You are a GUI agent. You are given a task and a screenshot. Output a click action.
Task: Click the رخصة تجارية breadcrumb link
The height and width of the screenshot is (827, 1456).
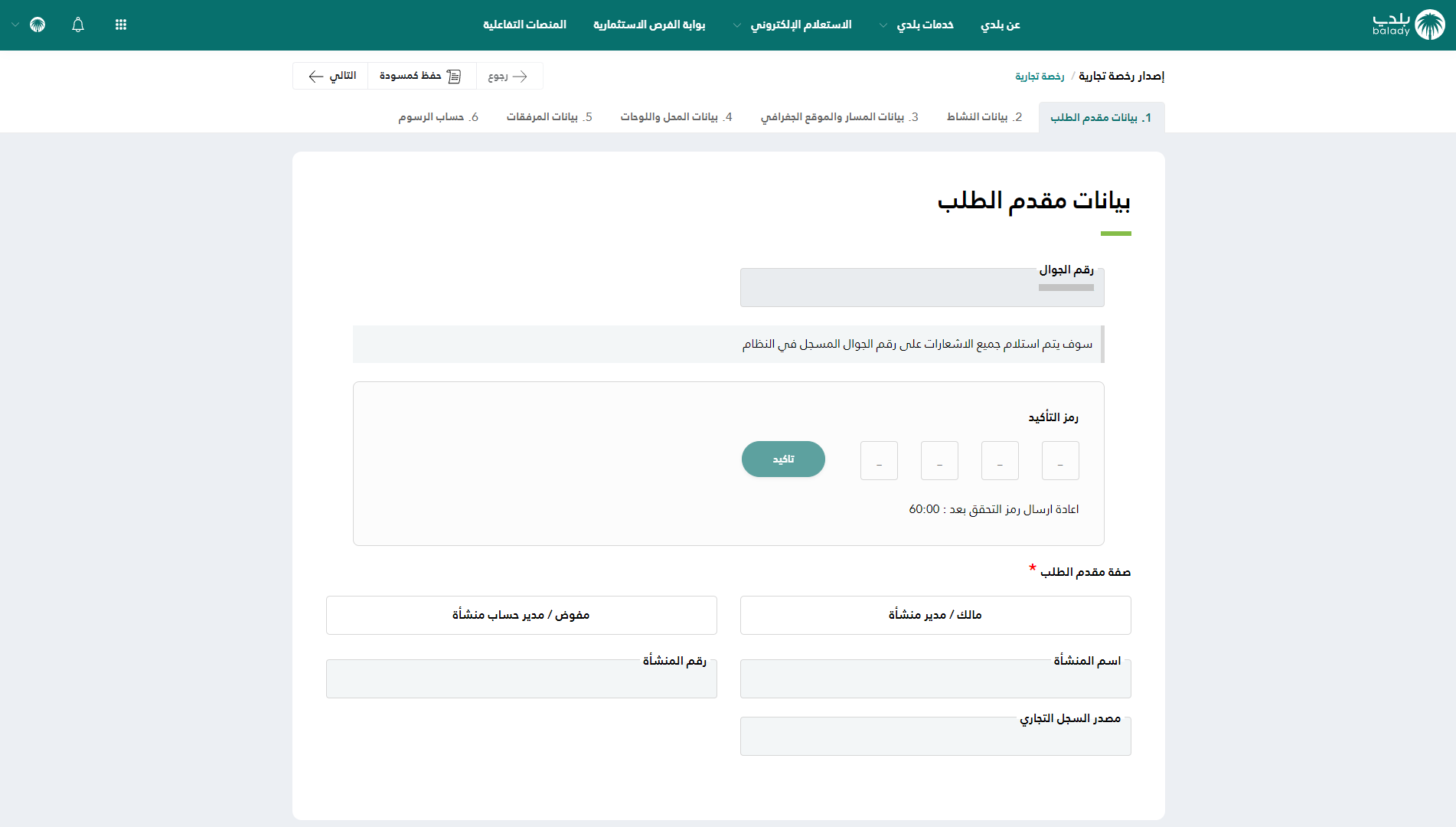coord(1040,76)
